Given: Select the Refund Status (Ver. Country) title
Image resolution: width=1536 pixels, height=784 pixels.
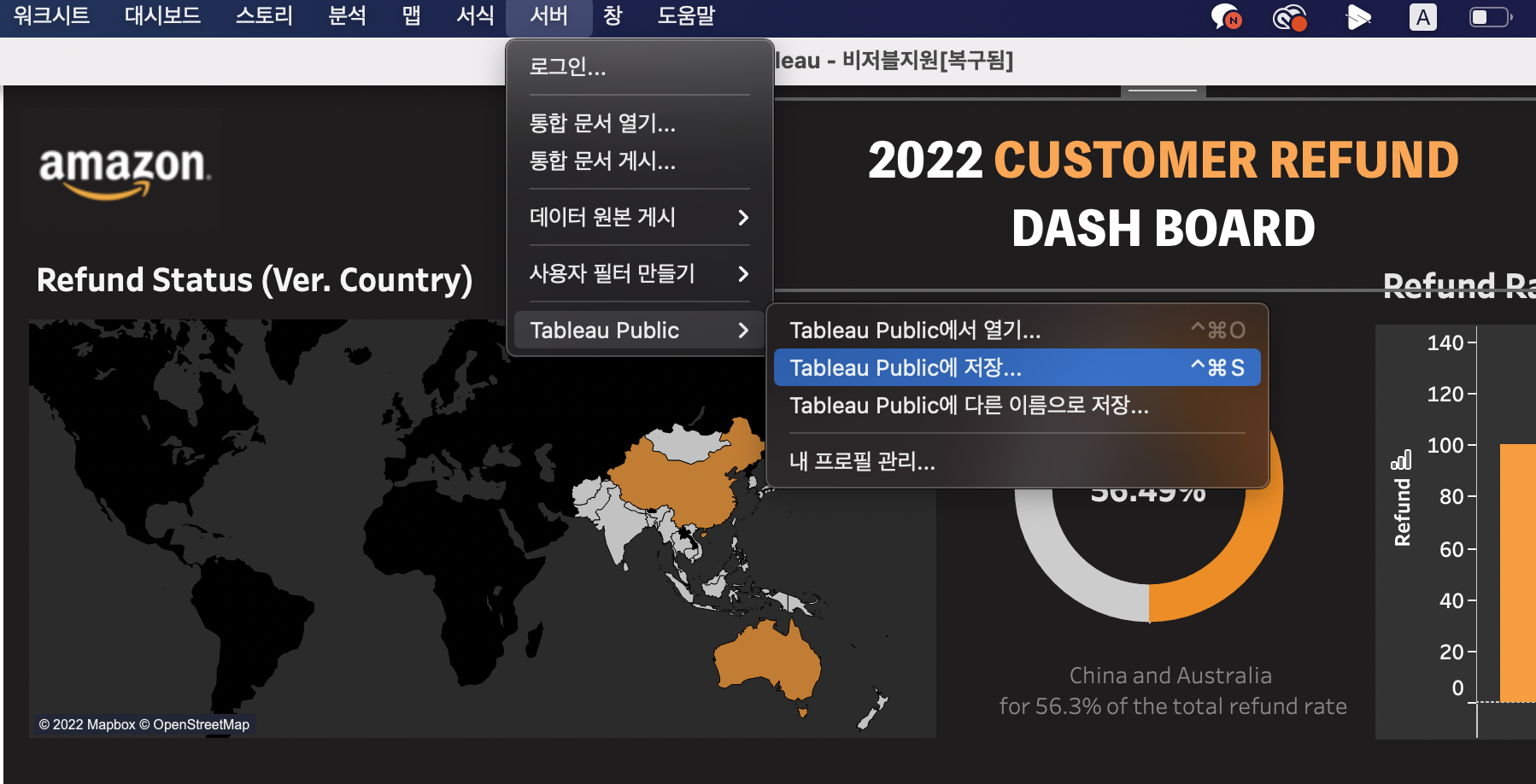Looking at the screenshot, I should tap(255, 280).
